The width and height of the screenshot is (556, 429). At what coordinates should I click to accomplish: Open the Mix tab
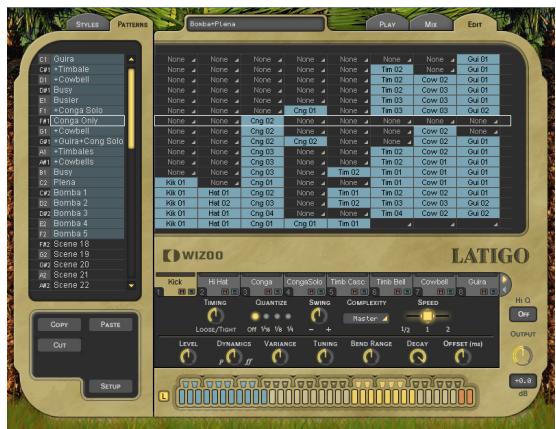pyautogui.click(x=431, y=24)
